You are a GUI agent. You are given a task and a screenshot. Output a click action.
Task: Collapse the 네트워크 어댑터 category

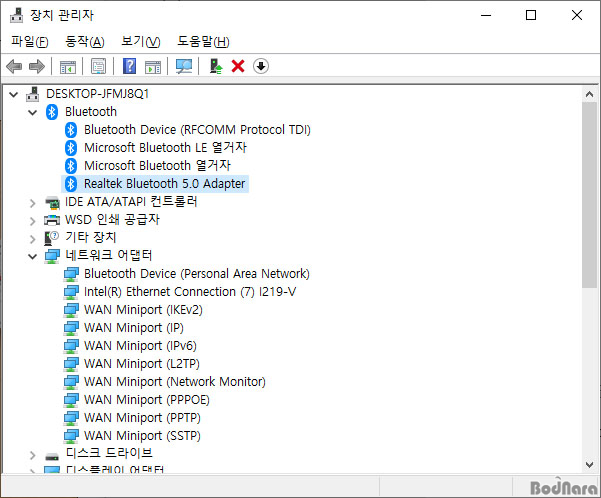point(33,256)
